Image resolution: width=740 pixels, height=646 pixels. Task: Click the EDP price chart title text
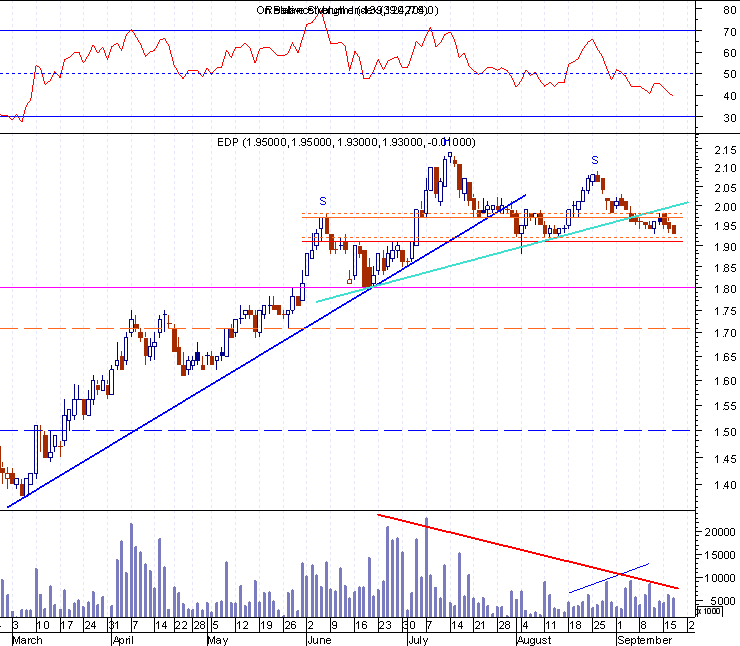[346, 142]
